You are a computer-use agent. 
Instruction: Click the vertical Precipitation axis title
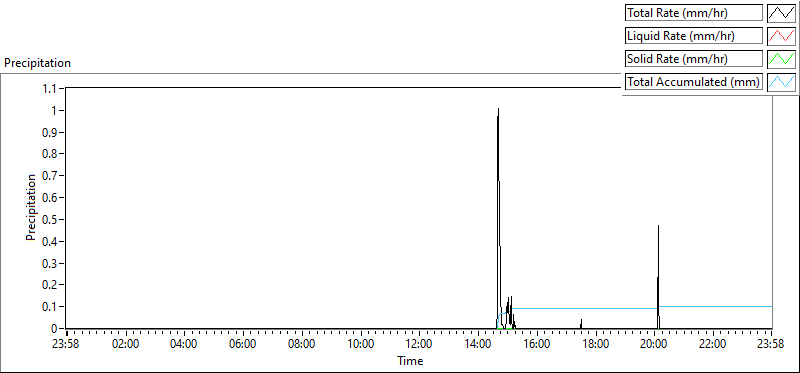pyautogui.click(x=31, y=208)
